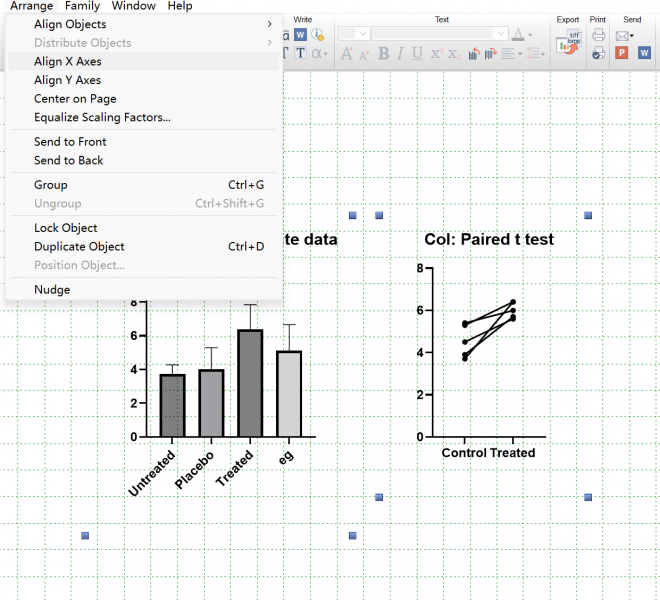Screen dimensions: 660x600
Task: Click the Placebo x-axis label
Action: 194,469
